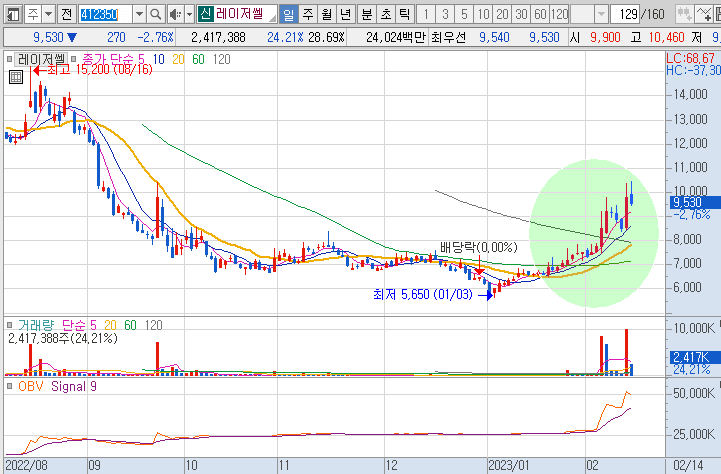Click high price 10,460 value
Viewport: 721px width, 474px height.
pos(666,37)
